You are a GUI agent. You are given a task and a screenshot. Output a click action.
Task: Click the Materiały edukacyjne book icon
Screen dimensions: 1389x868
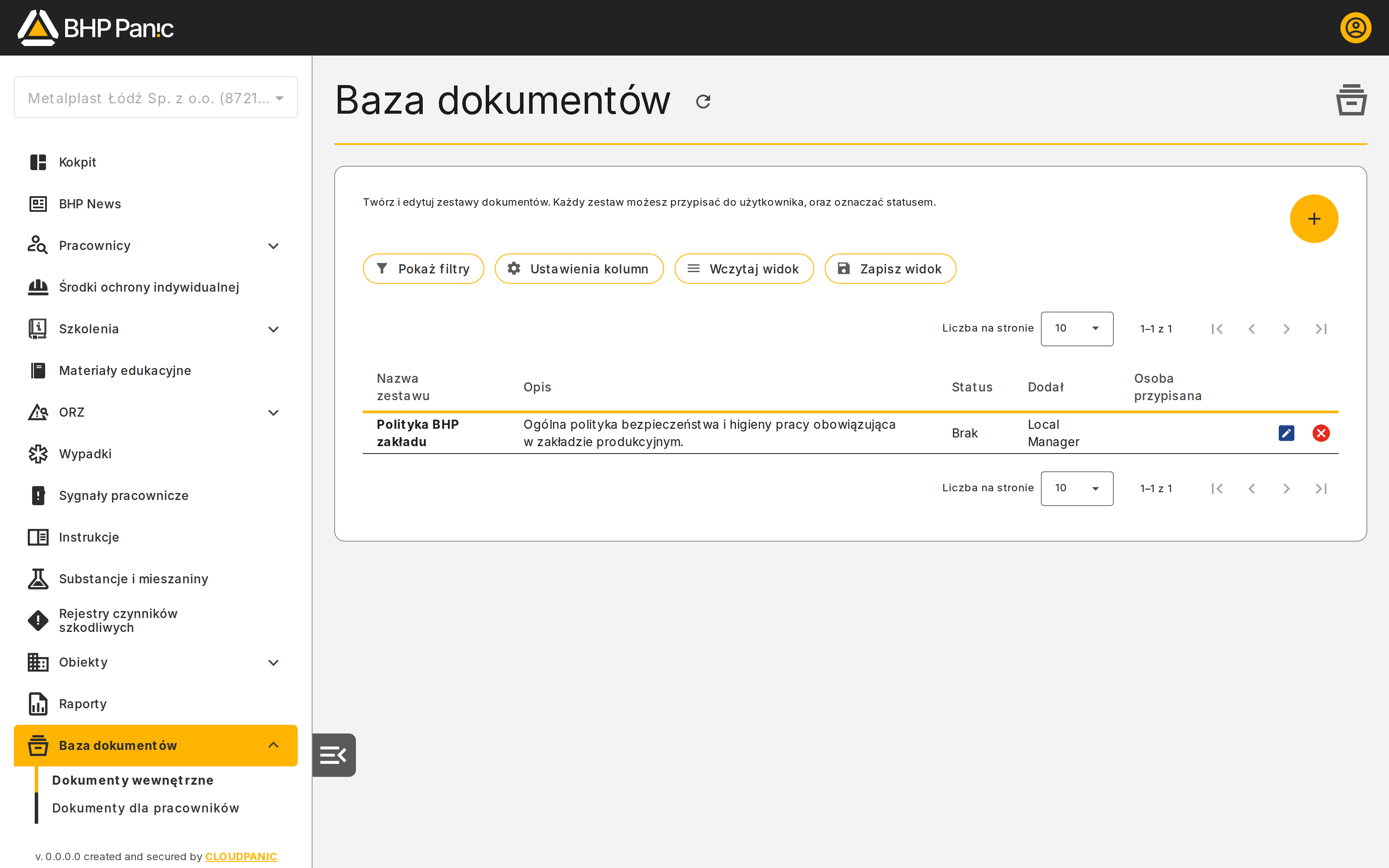coord(38,370)
